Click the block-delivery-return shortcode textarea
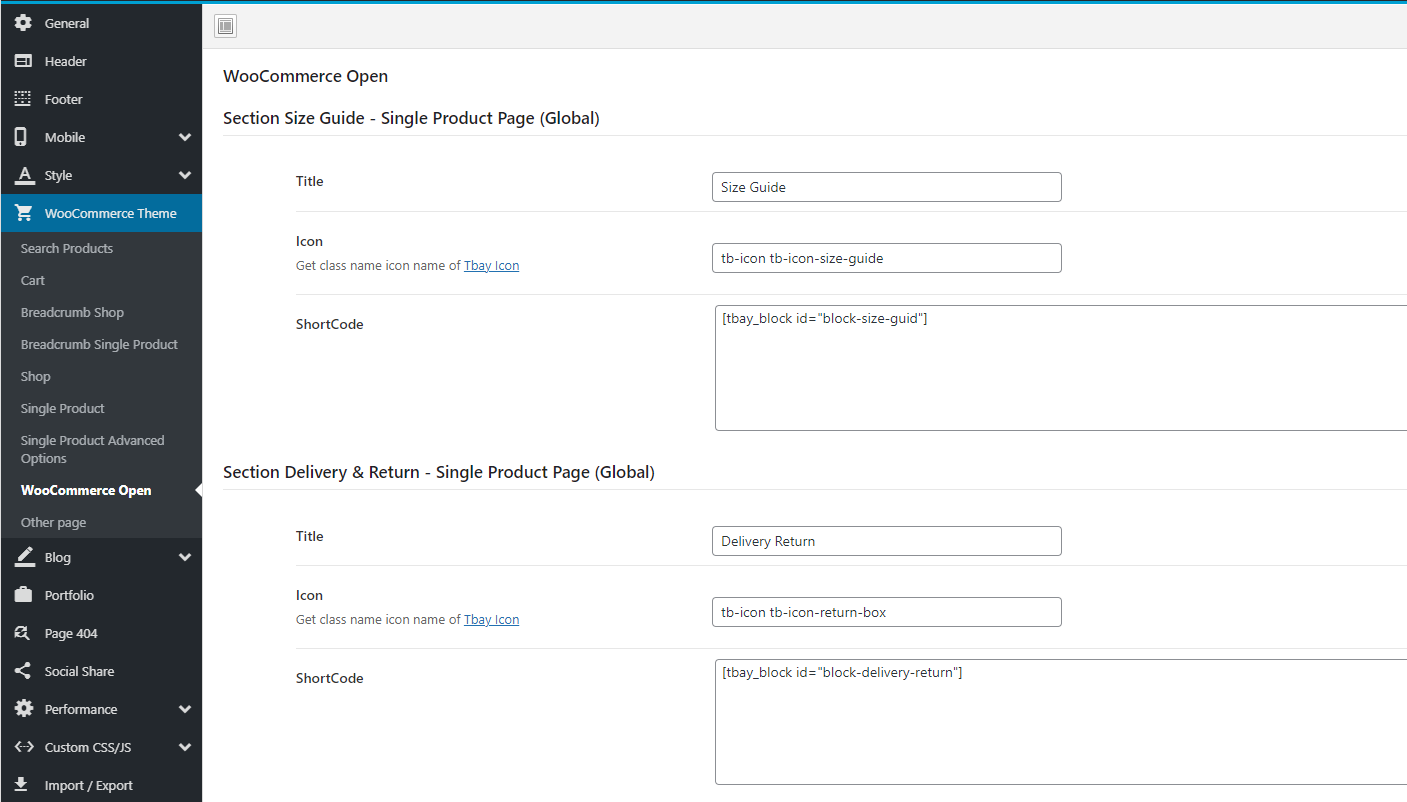 coord(1060,722)
